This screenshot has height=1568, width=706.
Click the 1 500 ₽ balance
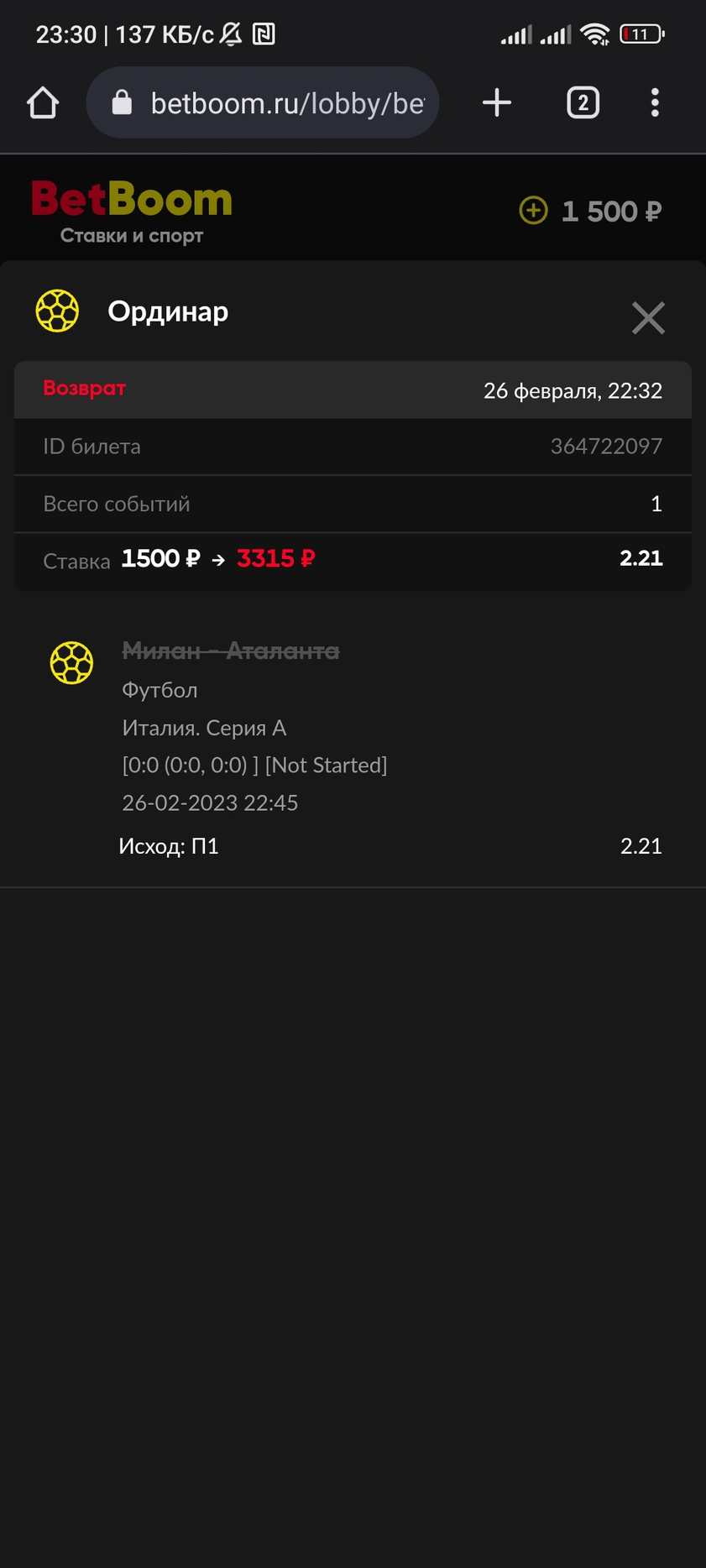(611, 212)
